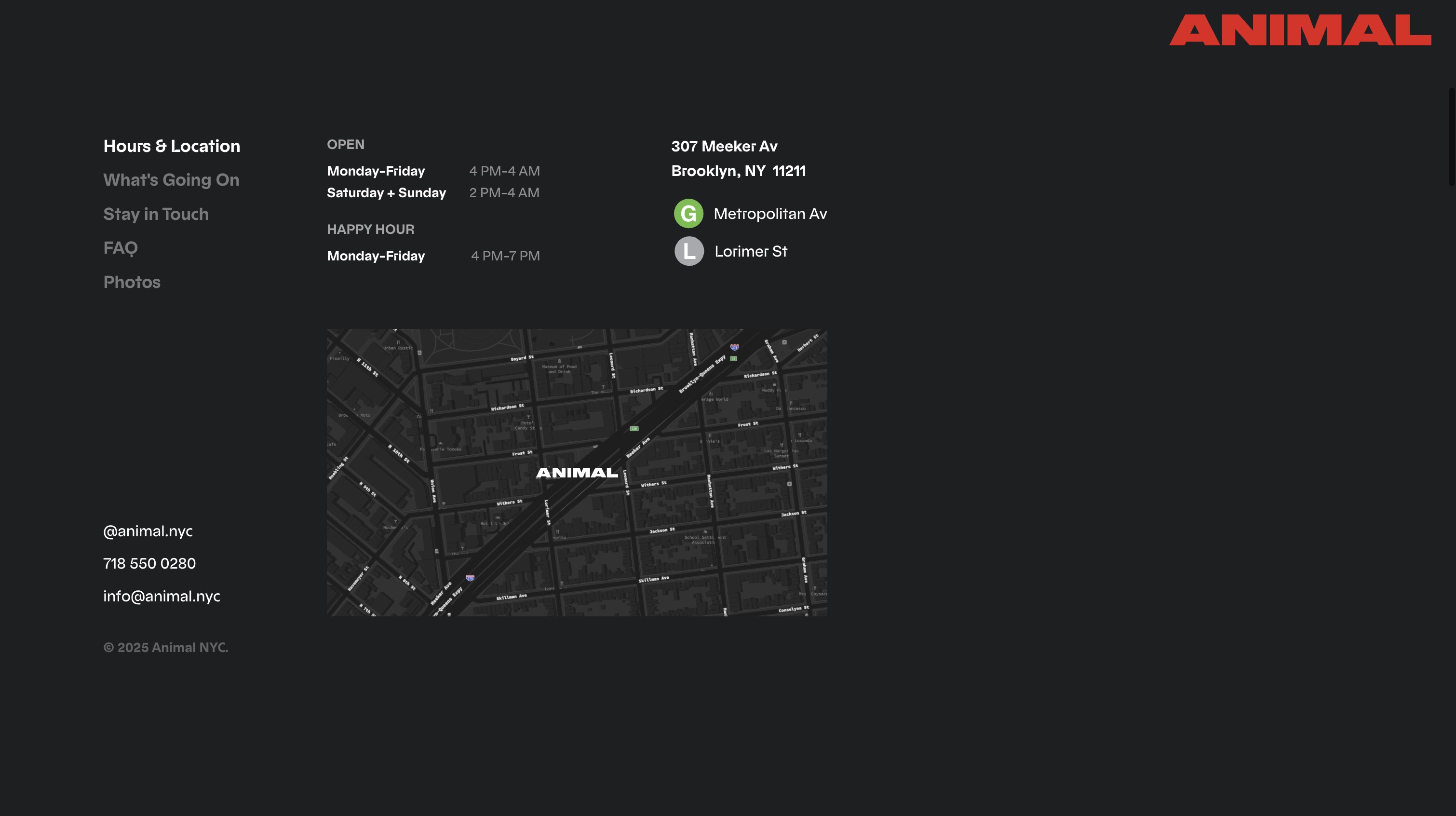The height and width of the screenshot is (816, 1456).
Task: Click the white ANIMAL marker on the map
Action: (x=577, y=473)
